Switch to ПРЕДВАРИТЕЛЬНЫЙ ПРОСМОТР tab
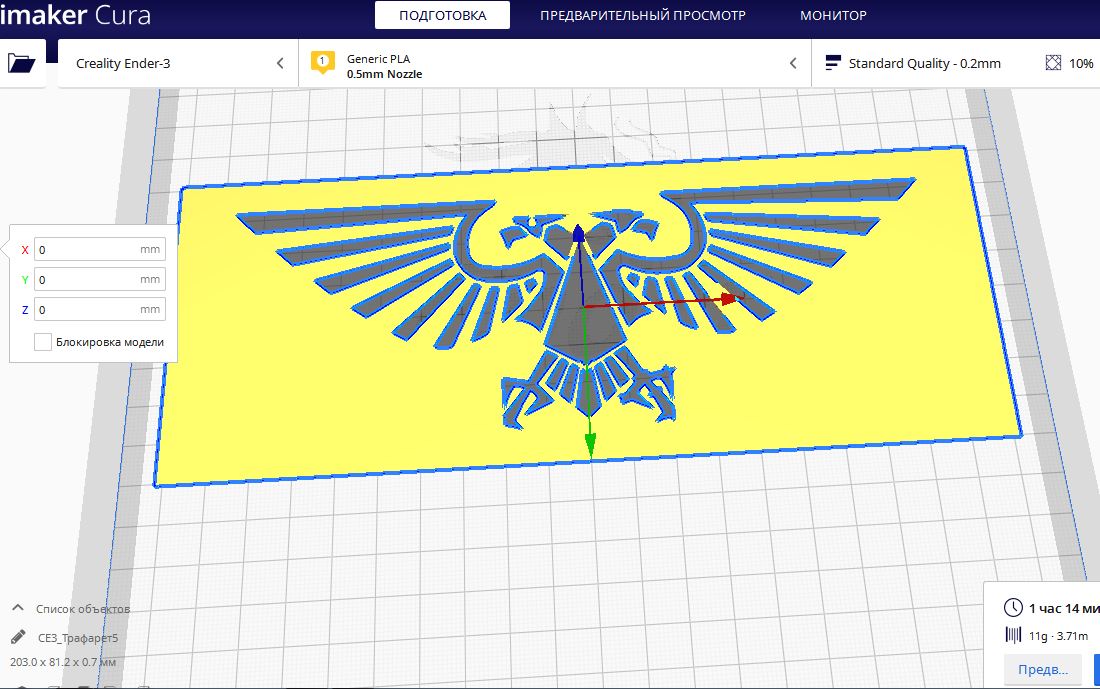Image resolution: width=1100 pixels, height=689 pixels. (x=643, y=15)
